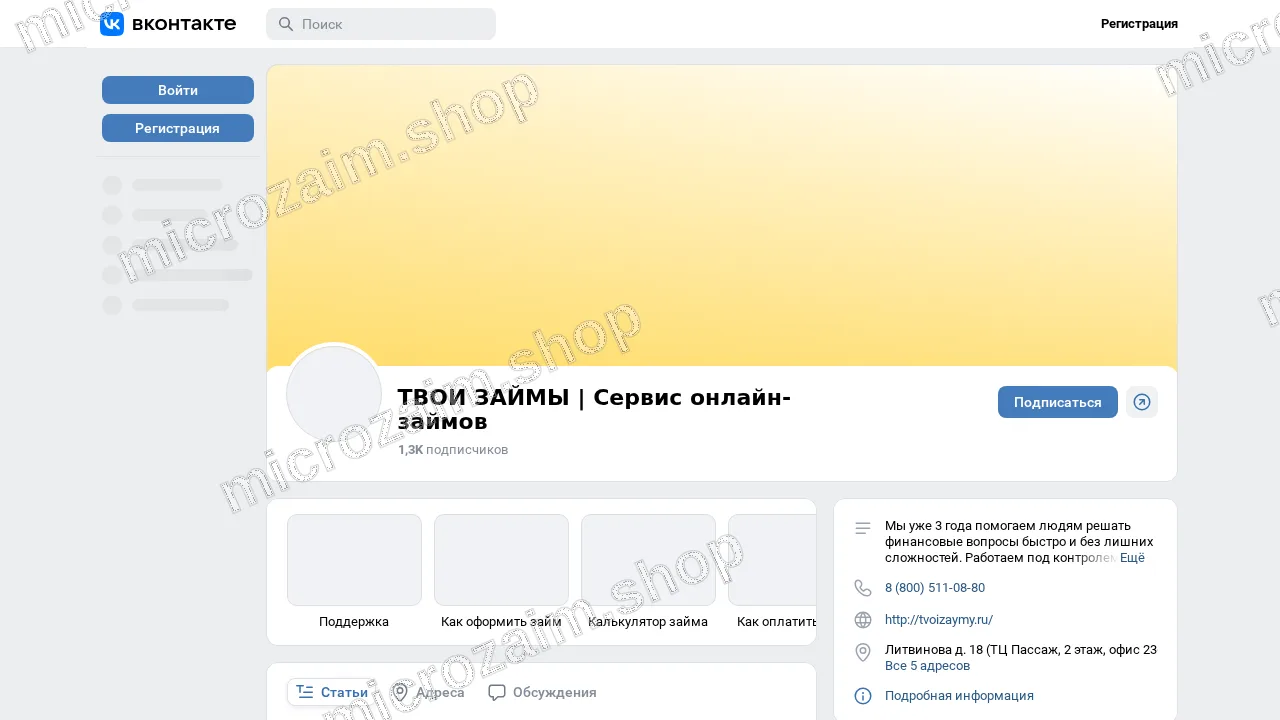Click the description lines icon
Viewport: 1280px width, 720px height.
point(863,528)
